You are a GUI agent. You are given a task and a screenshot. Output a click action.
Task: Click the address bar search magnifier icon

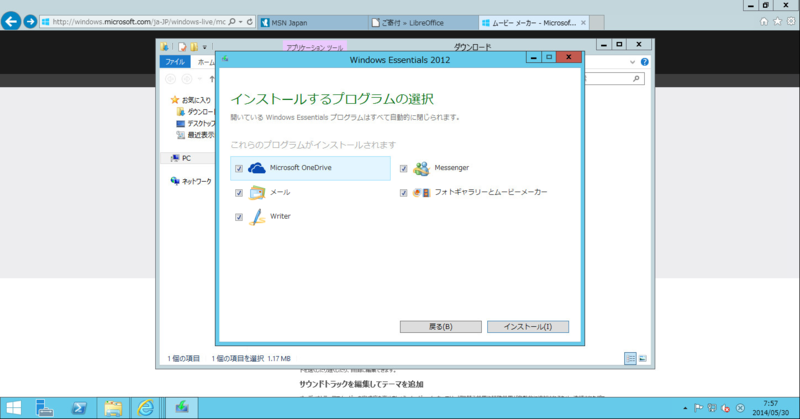coord(232,22)
